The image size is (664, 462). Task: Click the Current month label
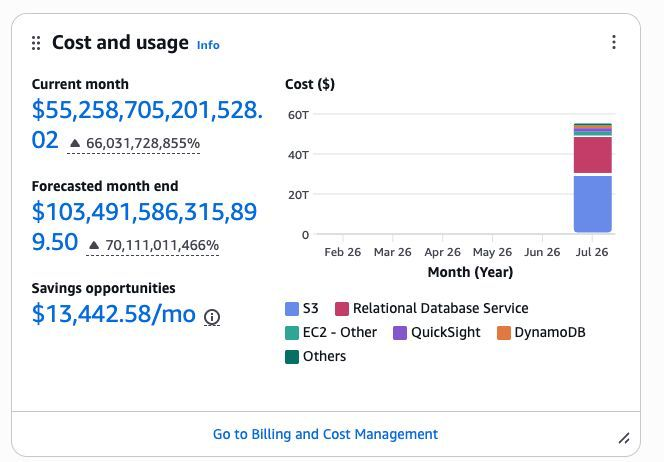pos(80,84)
